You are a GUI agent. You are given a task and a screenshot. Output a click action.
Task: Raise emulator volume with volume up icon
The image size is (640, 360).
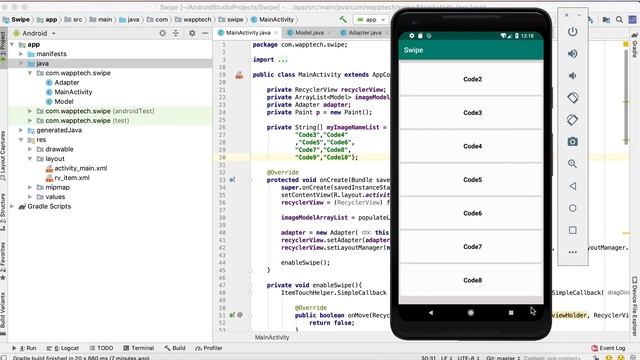pos(572,54)
